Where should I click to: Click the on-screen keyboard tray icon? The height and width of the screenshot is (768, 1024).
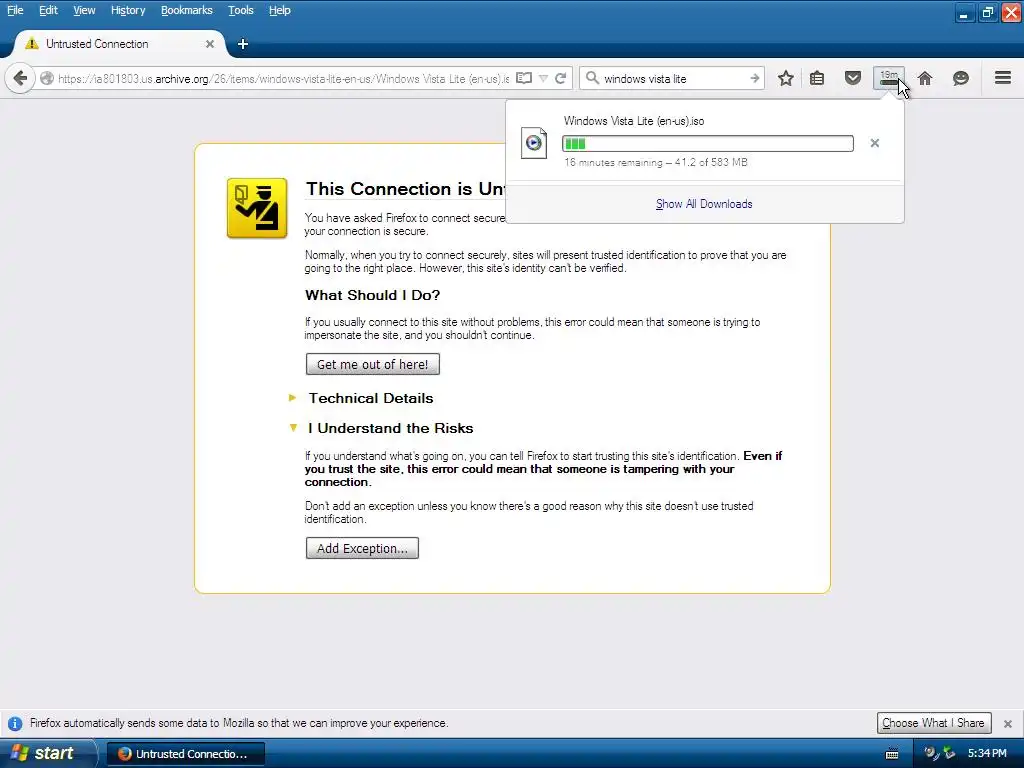tap(892, 754)
